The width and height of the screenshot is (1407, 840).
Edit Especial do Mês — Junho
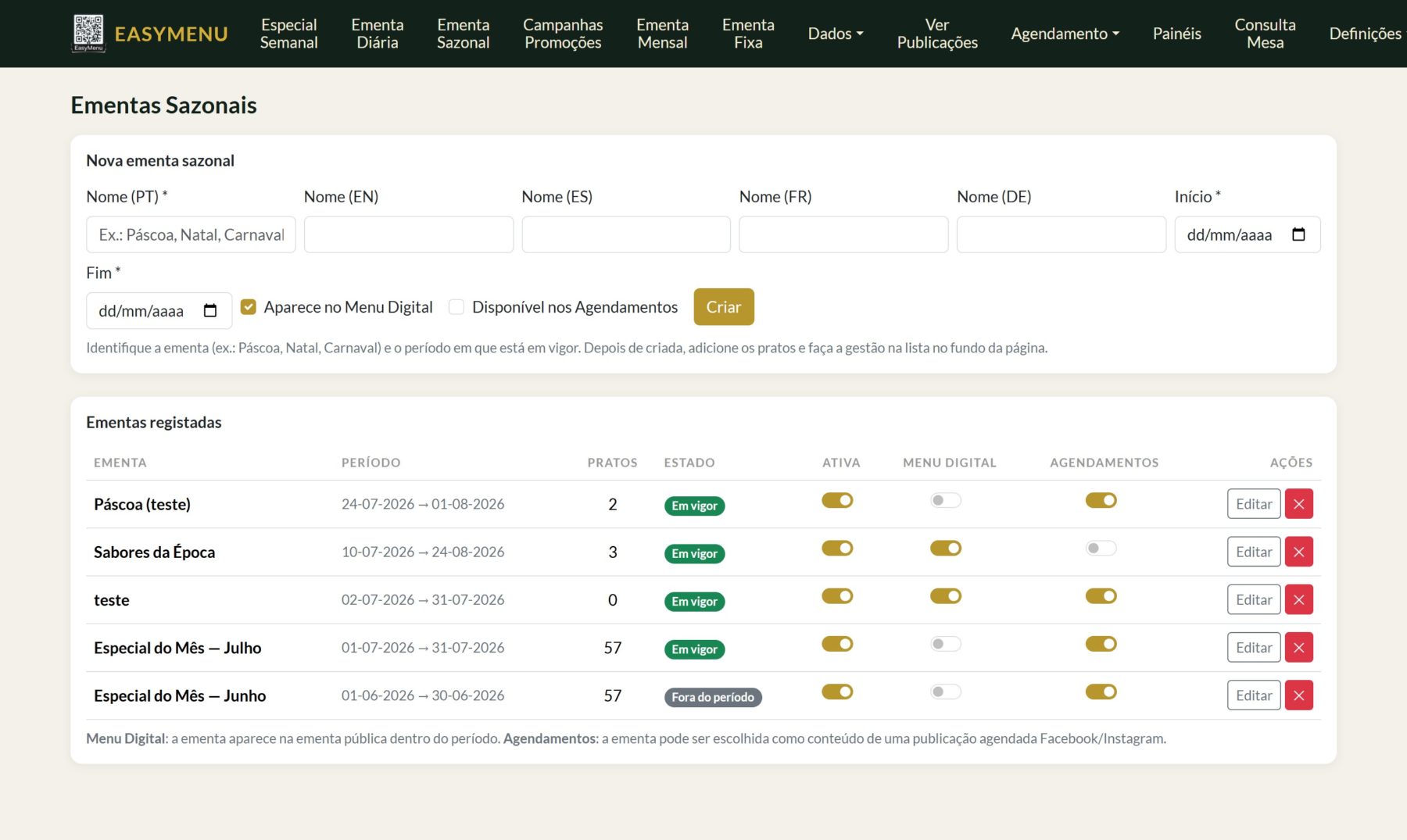(x=1254, y=695)
